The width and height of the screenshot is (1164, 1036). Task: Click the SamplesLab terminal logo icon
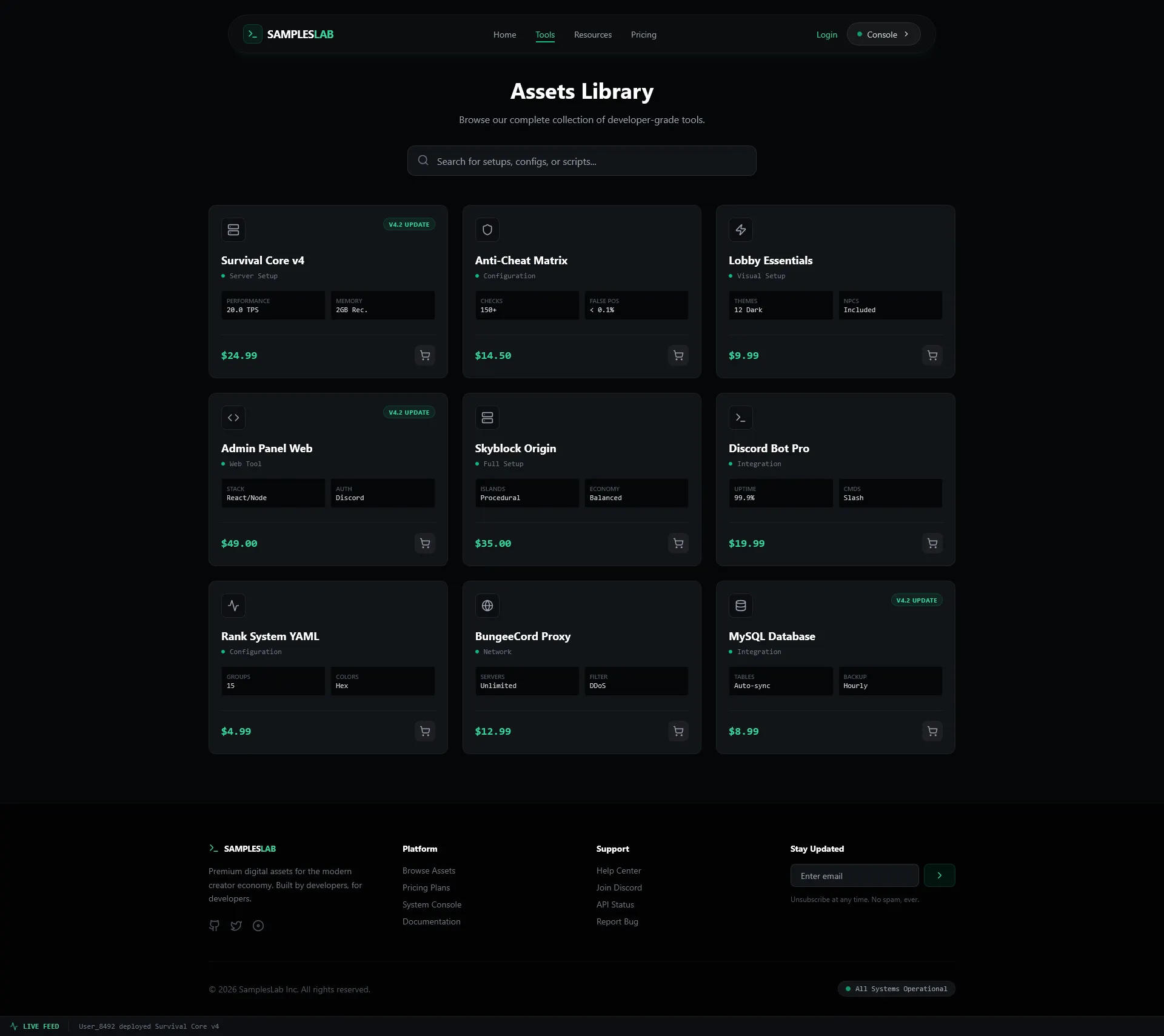point(252,34)
